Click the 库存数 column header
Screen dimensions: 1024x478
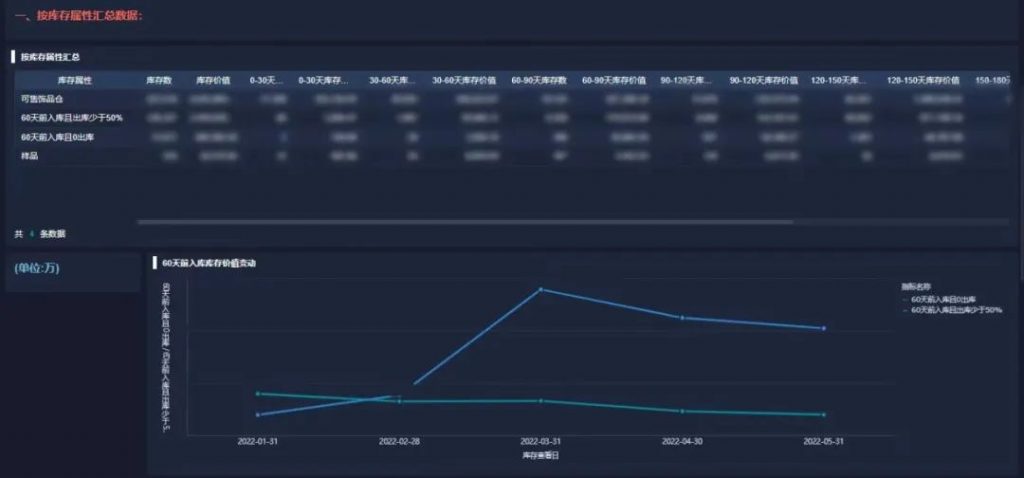tap(159, 80)
